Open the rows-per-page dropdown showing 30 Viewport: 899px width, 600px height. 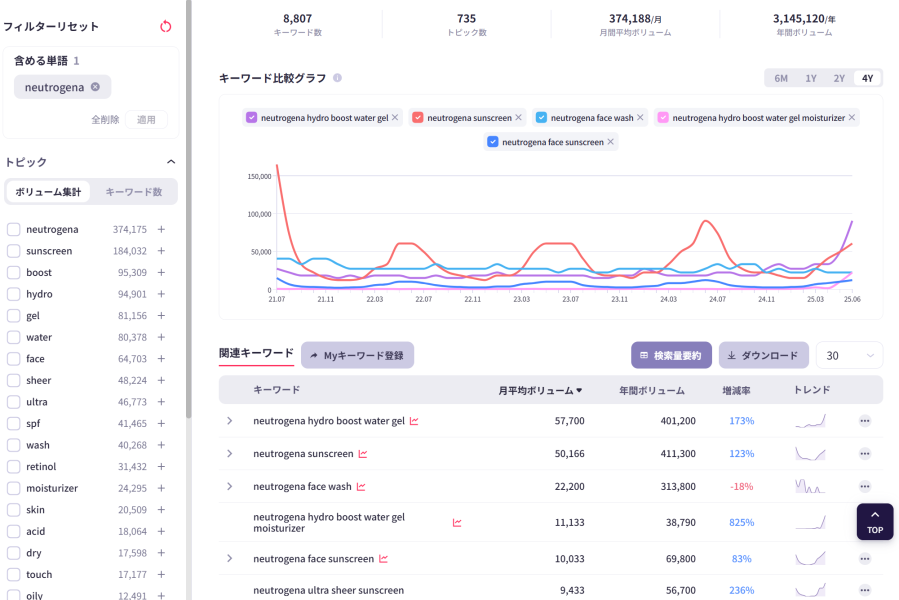click(849, 356)
